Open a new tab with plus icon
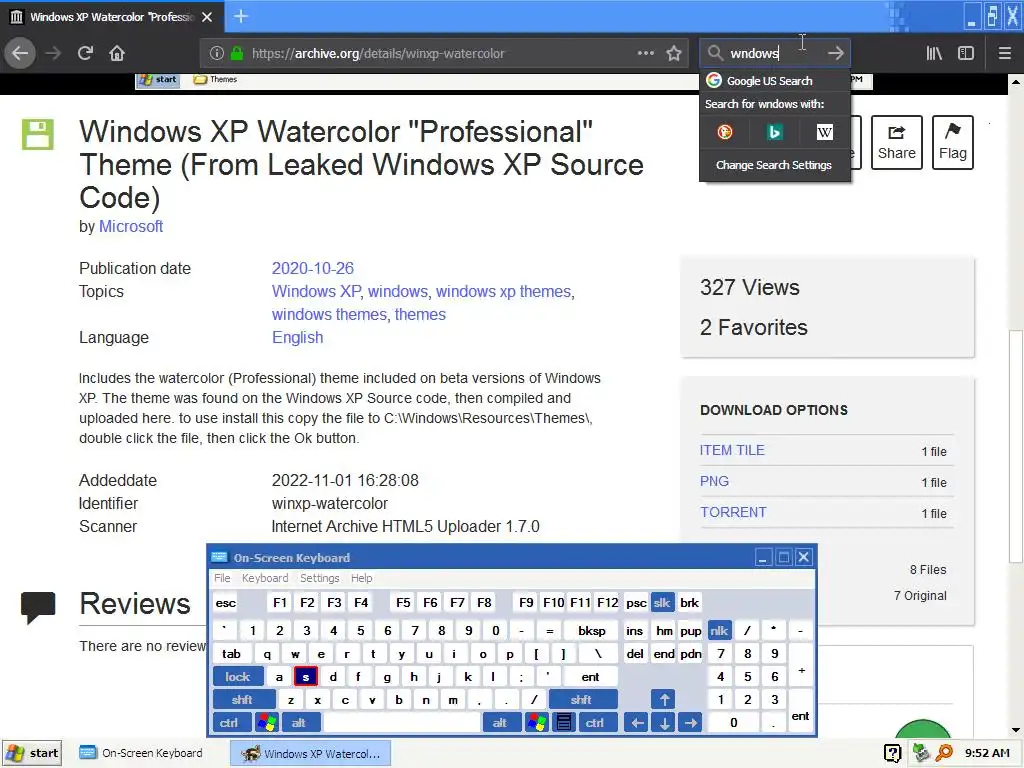 [x=240, y=16]
